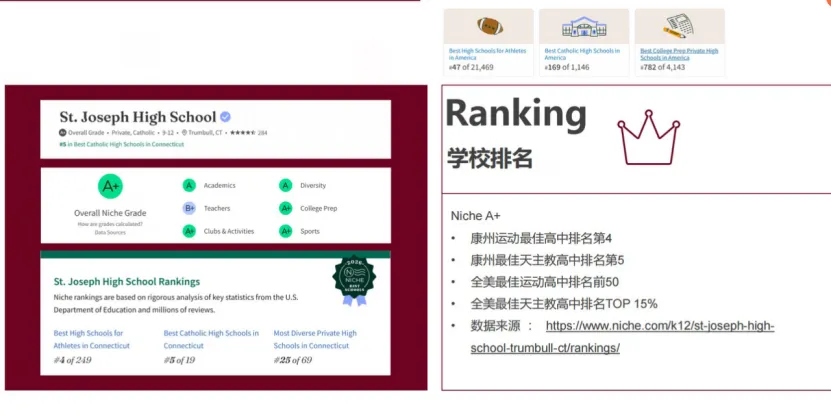
Task: Click the St. Joseph High School title
Action: [x=138, y=117]
